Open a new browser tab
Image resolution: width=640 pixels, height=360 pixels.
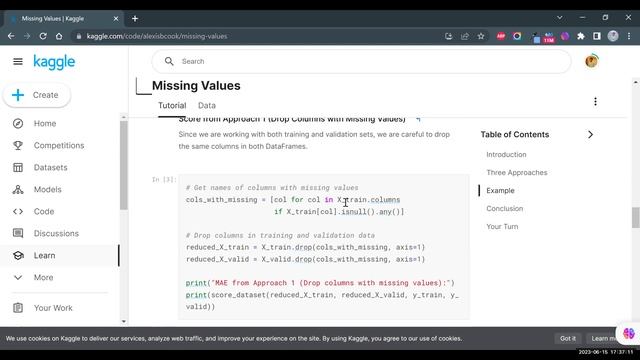click(x=135, y=19)
